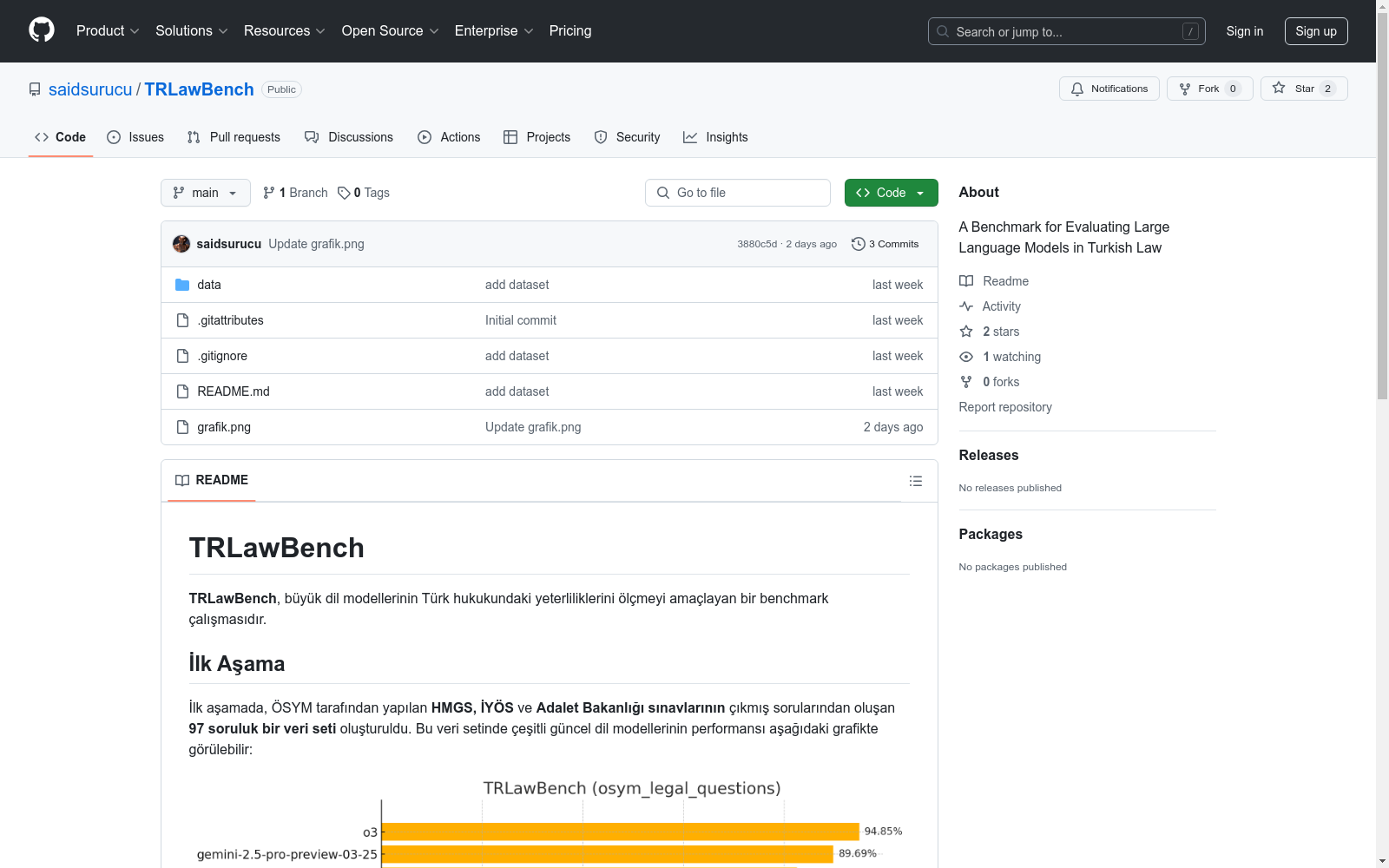Viewport: 1389px width, 868px height.
Task: Click the star icon beside 2 stars
Action: (966, 332)
